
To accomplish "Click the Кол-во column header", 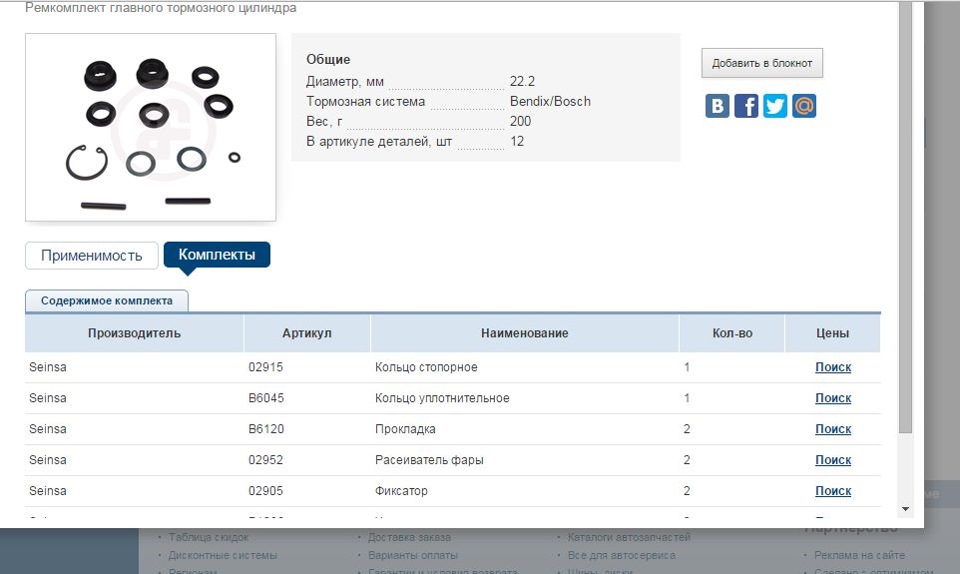I will (x=732, y=333).
